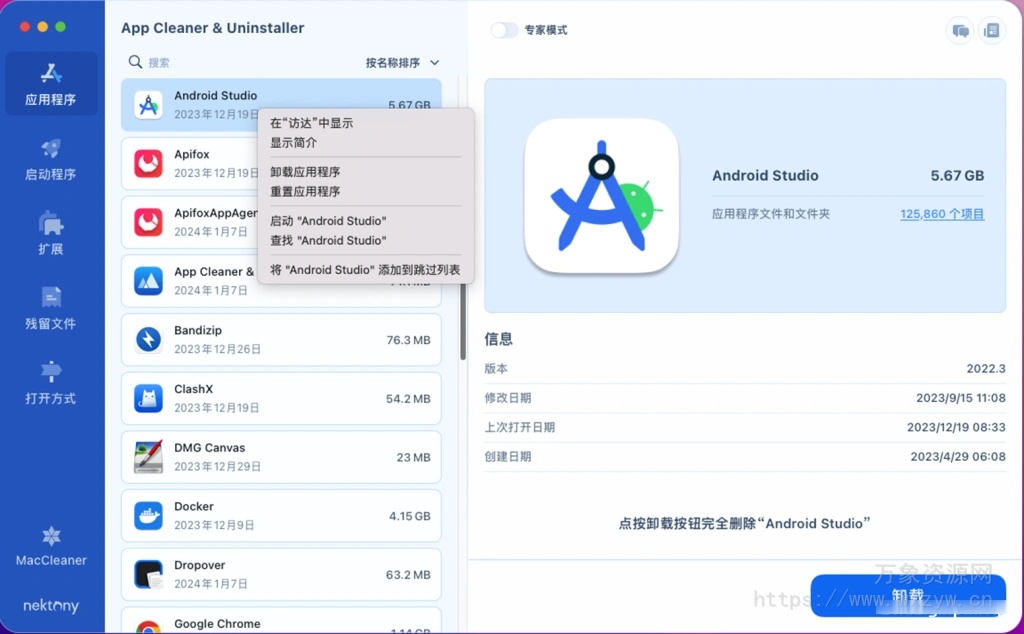
Task: Choose 重置应用程序 from context menu
Action: pos(305,191)
